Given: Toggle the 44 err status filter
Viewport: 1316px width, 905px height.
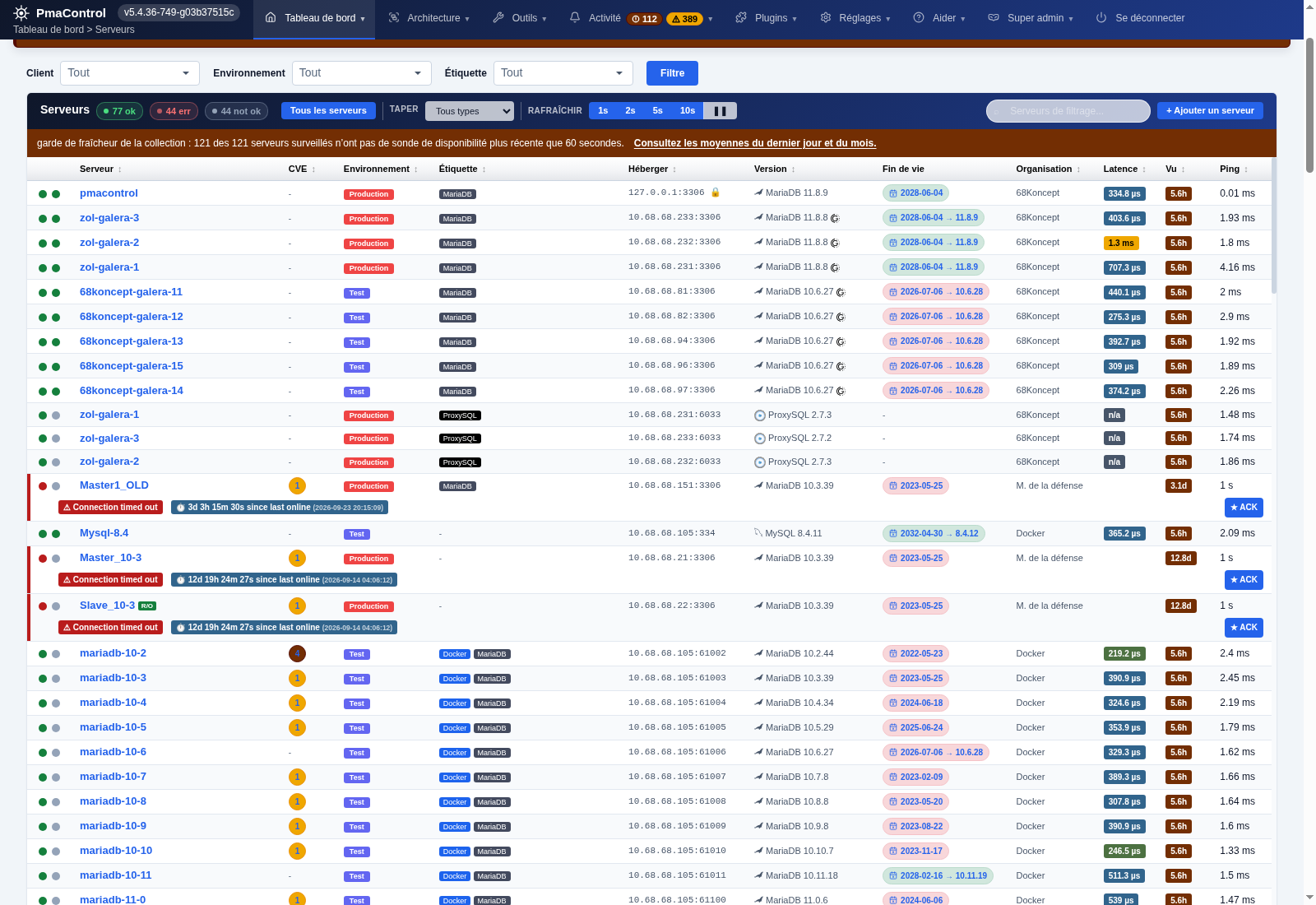Looking at the screenshot, I should click(174, 111).
